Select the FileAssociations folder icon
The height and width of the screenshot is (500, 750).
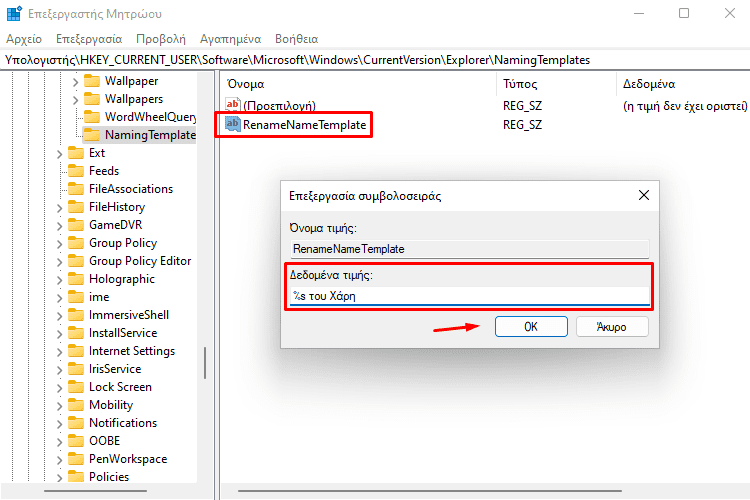pyautogui.click(x=76, y=189)
